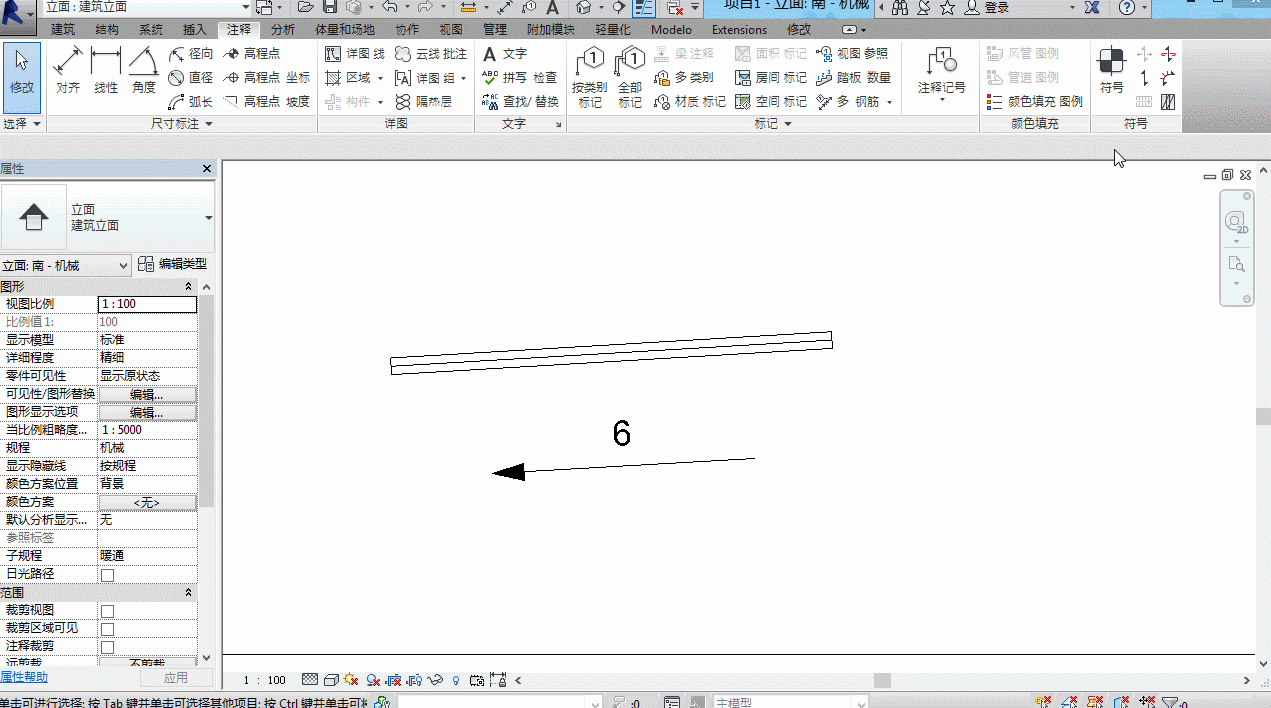Click 按类别 标记 tag by category
1271x708 pixels.
[590, 78]
